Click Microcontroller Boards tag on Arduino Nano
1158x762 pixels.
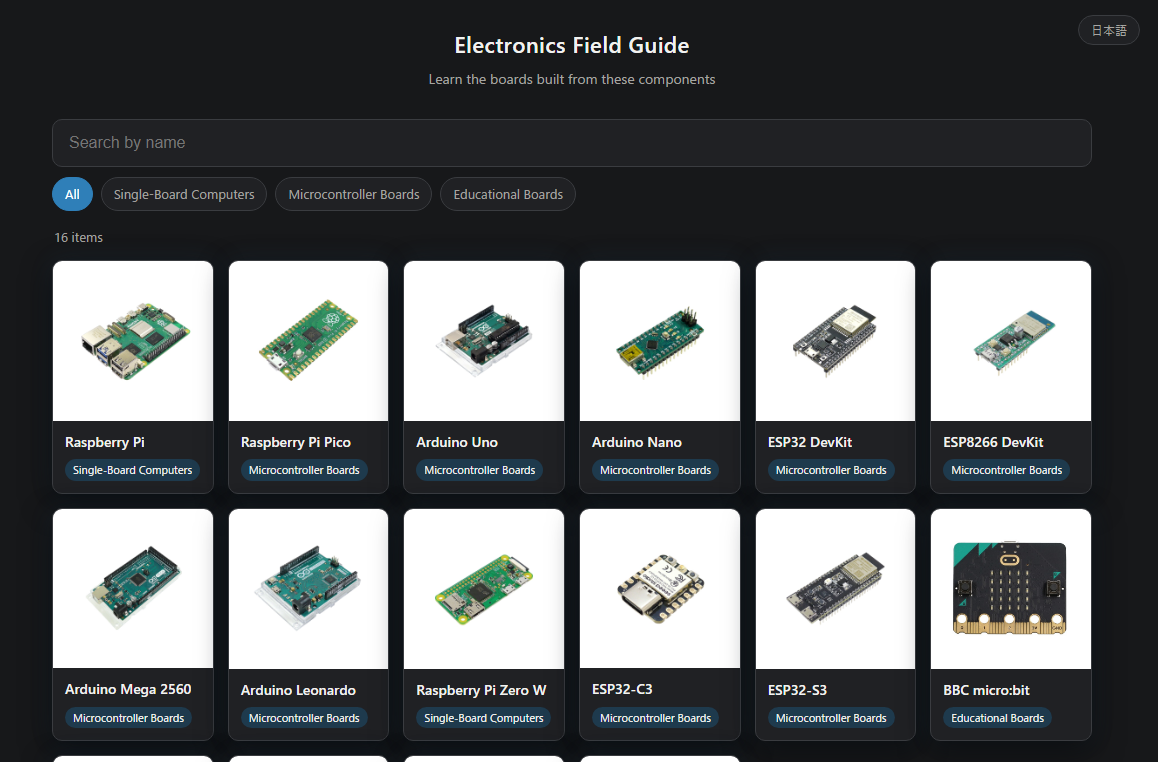tap(655, 470)
